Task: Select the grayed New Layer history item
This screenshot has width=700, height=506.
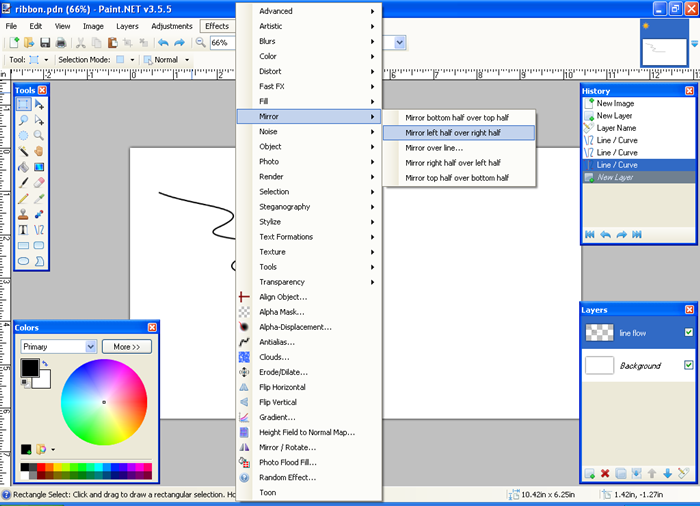Action: point(639,177)
